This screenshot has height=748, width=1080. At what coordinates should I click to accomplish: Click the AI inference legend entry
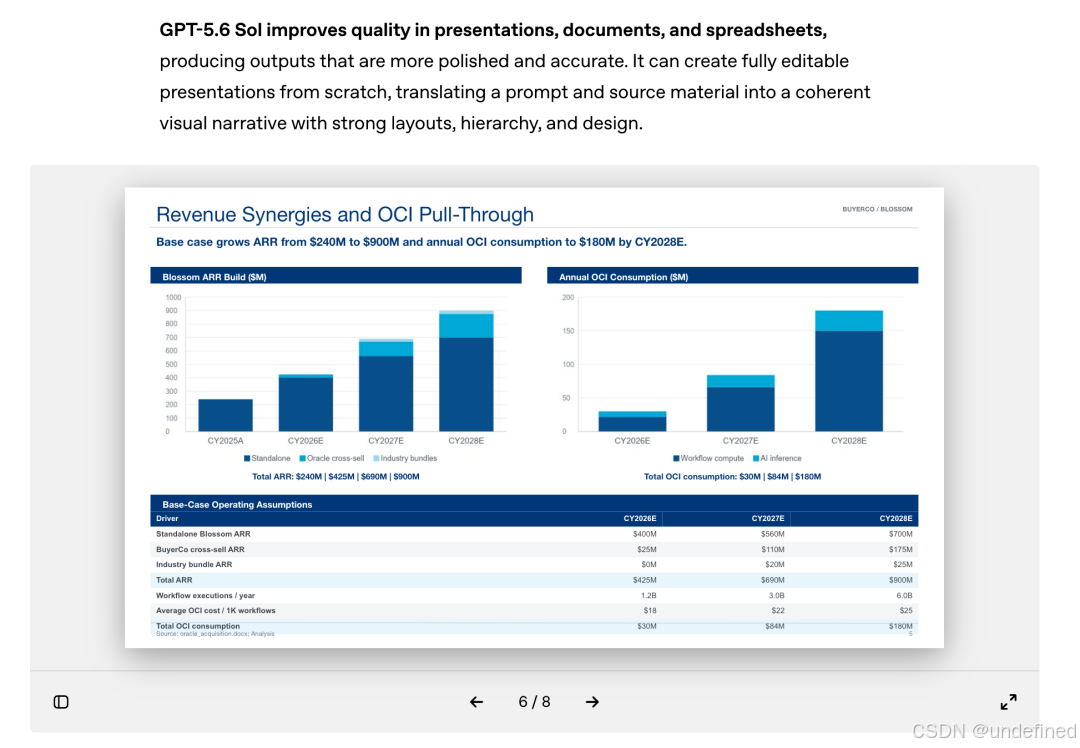777,458
